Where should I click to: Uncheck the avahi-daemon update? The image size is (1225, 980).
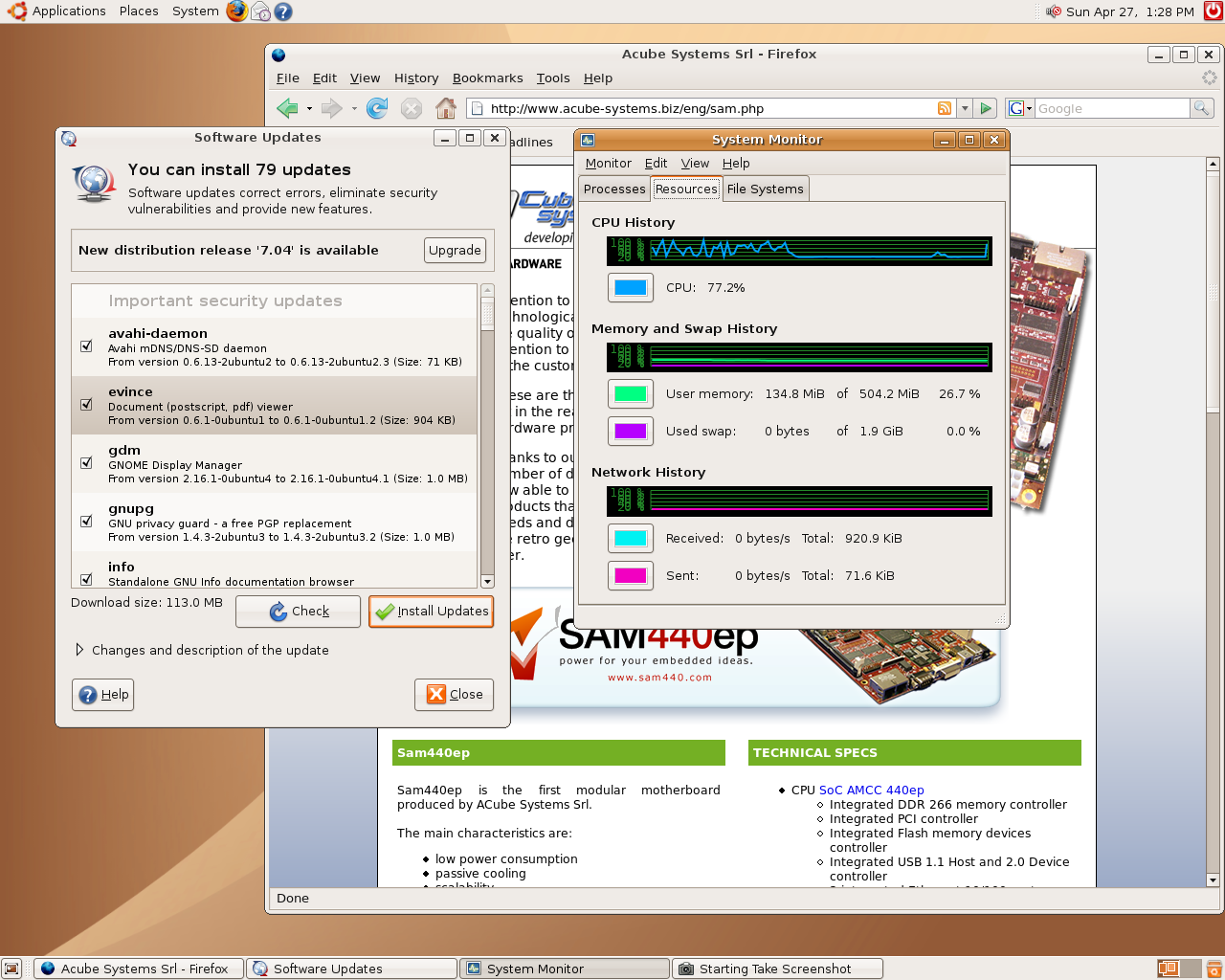pos(86,346)
